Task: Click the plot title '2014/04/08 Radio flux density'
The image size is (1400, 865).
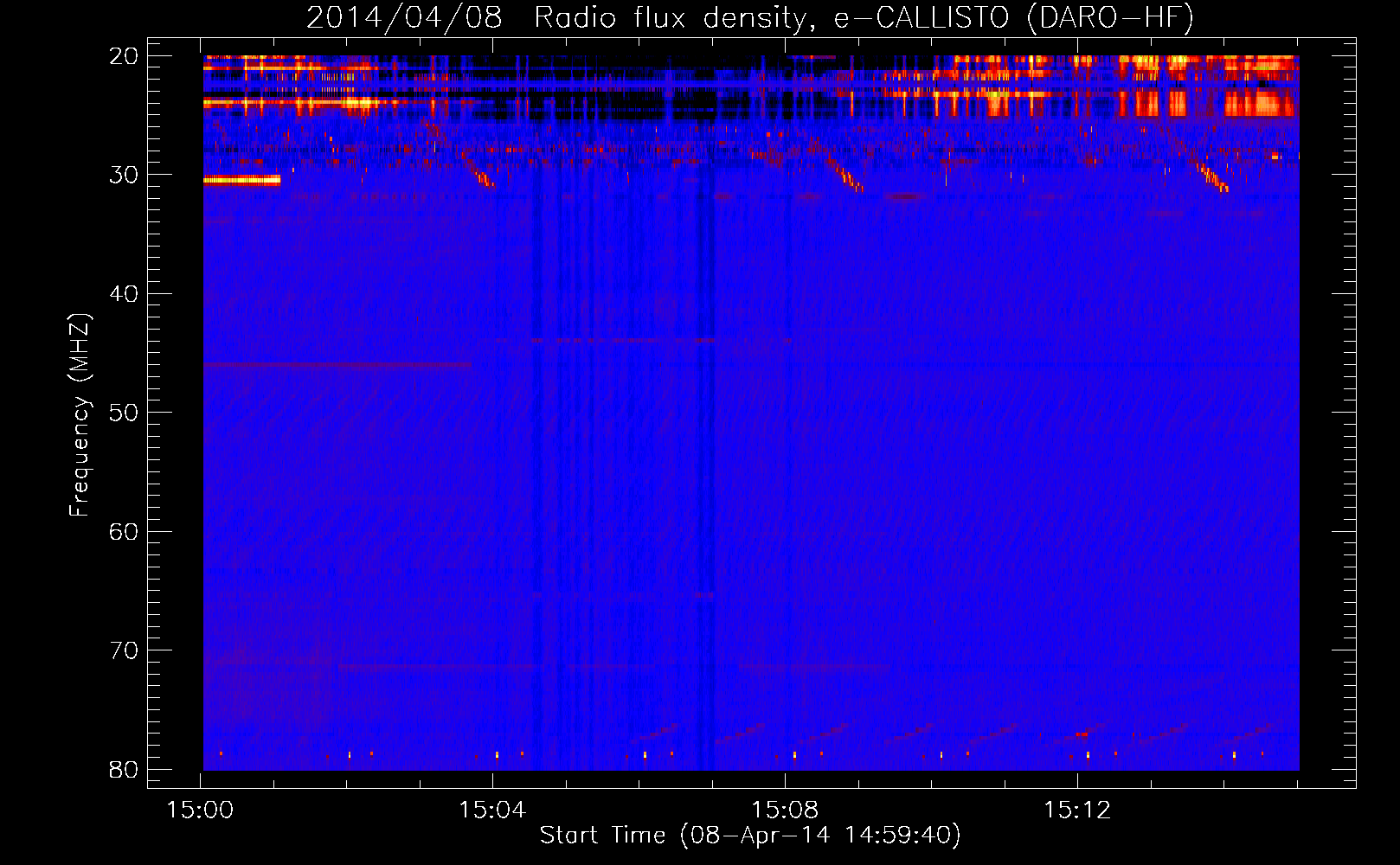Action: 750,17
